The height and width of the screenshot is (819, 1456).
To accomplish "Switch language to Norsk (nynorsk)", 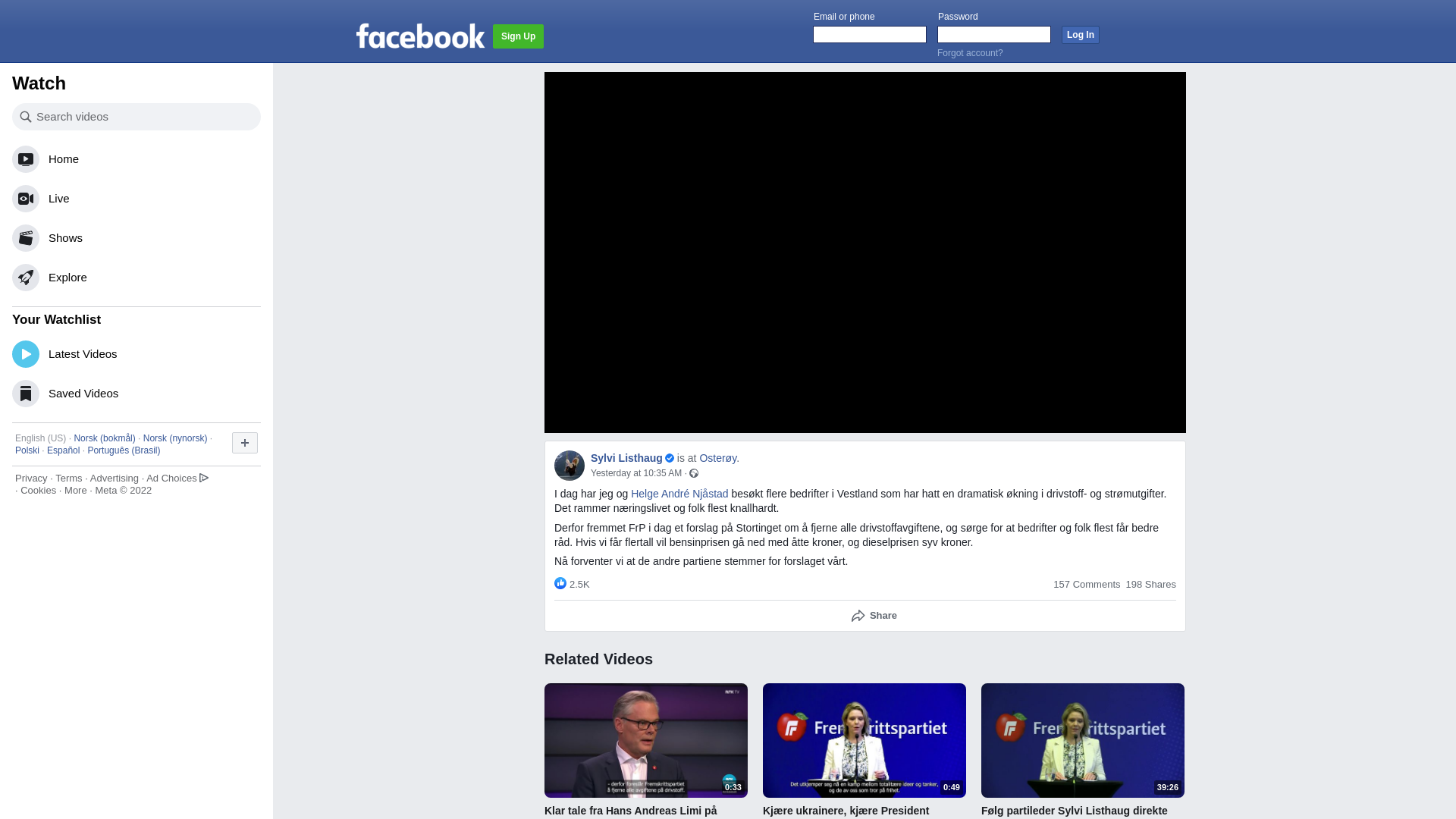I will coord(175,438).
